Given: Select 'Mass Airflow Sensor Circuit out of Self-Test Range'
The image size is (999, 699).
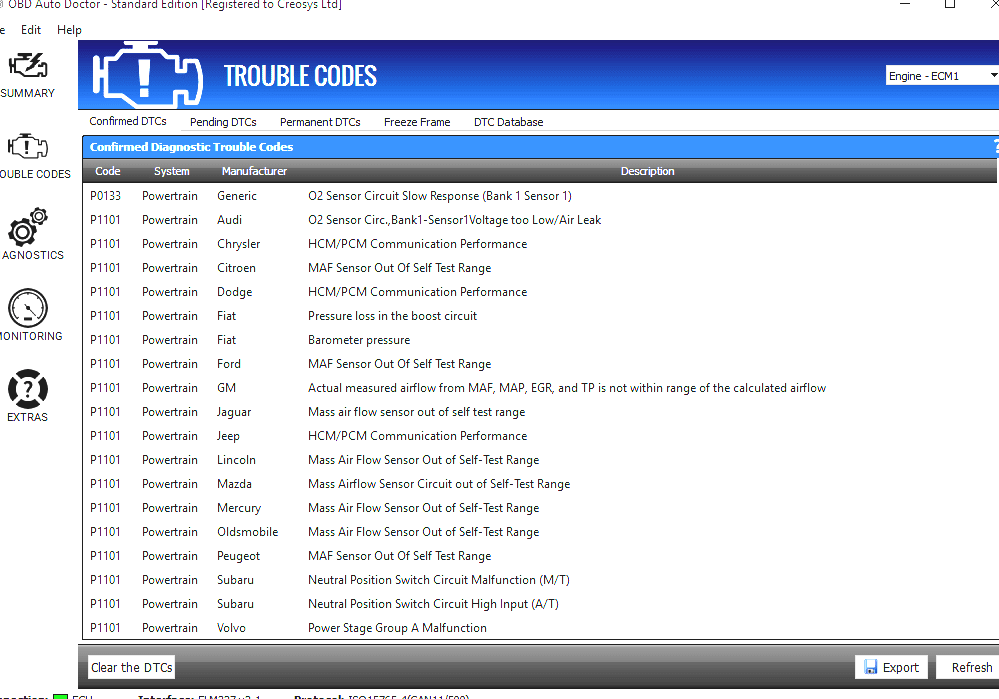Looking at the screenshot, I should click(439, 484).
